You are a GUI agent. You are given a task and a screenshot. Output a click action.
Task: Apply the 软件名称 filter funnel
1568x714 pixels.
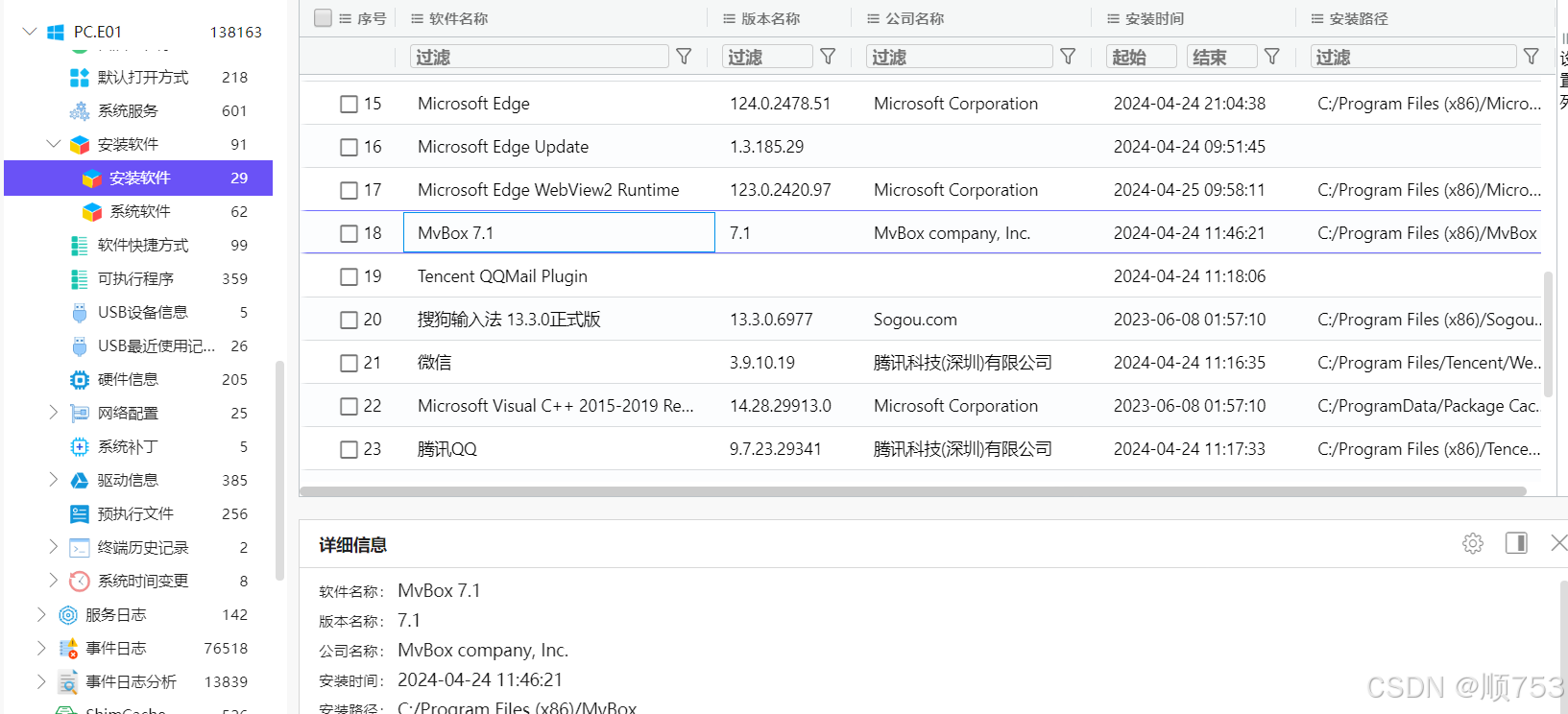(x=684, y=57)
